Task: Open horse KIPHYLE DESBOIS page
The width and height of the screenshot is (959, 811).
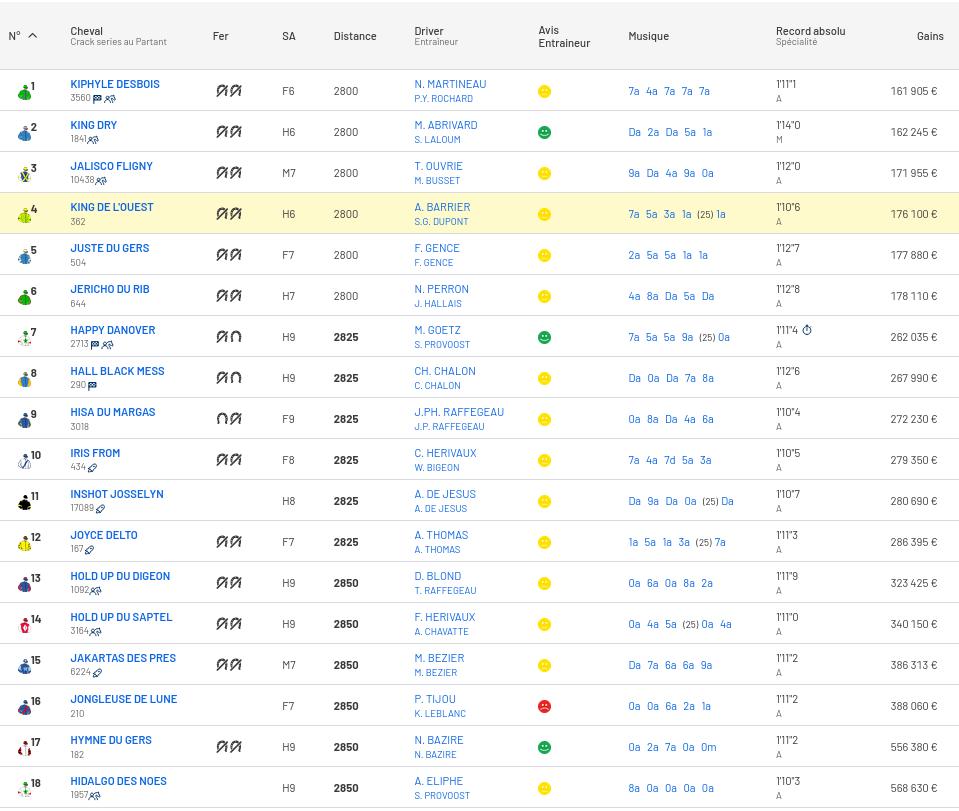Action: point(115,84)
